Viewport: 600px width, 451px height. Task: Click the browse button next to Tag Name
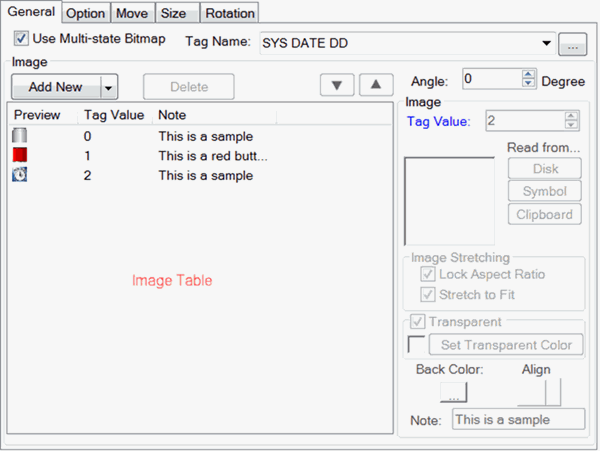[571, 43]
